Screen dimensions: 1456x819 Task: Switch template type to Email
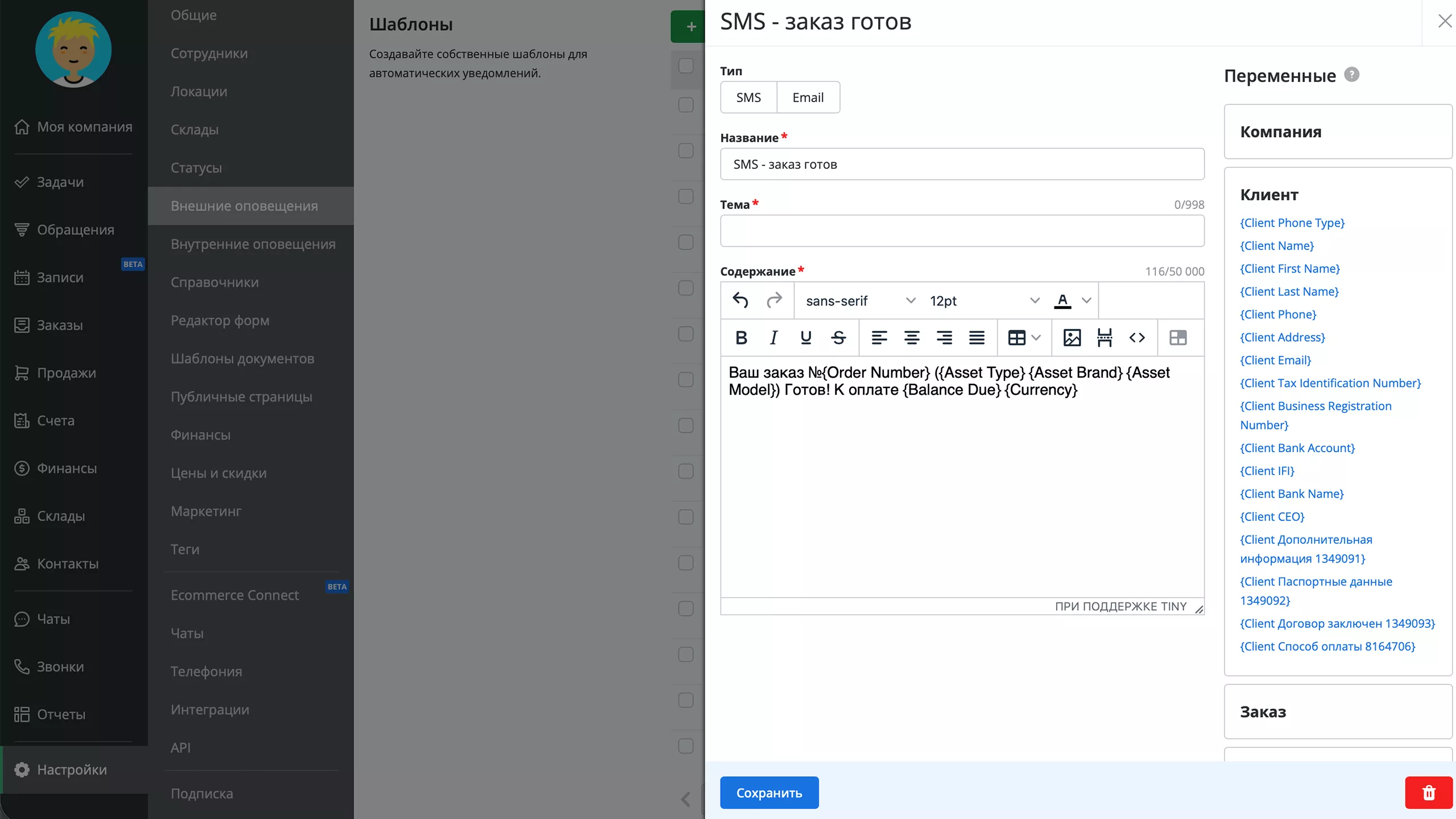pyautogui.click(x=808, y=97)
